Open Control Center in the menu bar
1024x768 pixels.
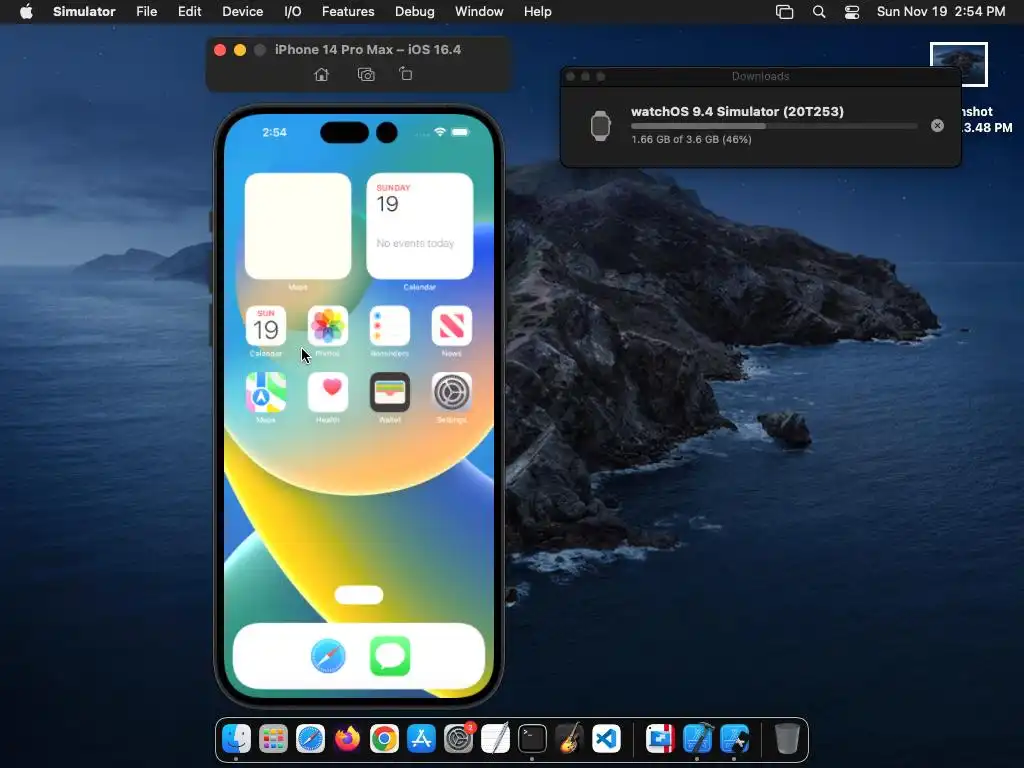[x=852, y=12]
